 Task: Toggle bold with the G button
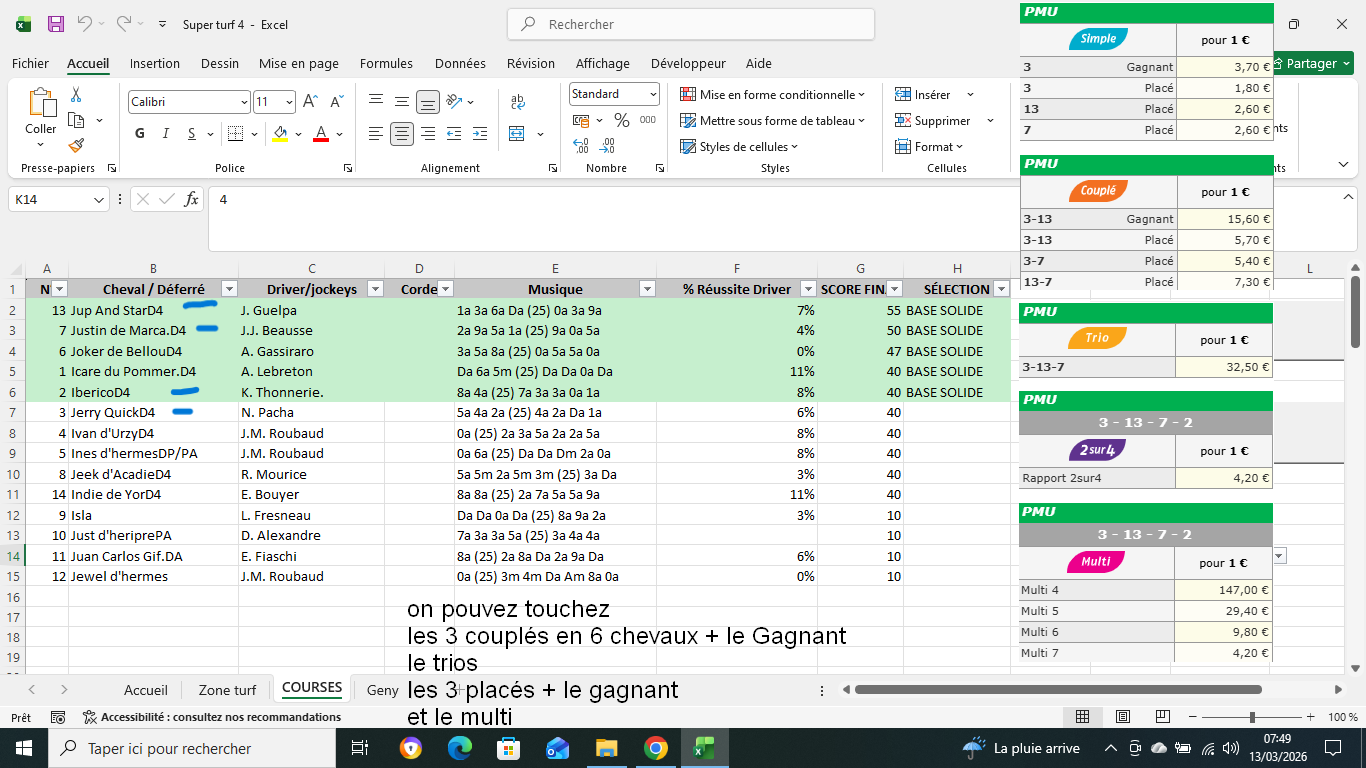click(x=140, y=134)
